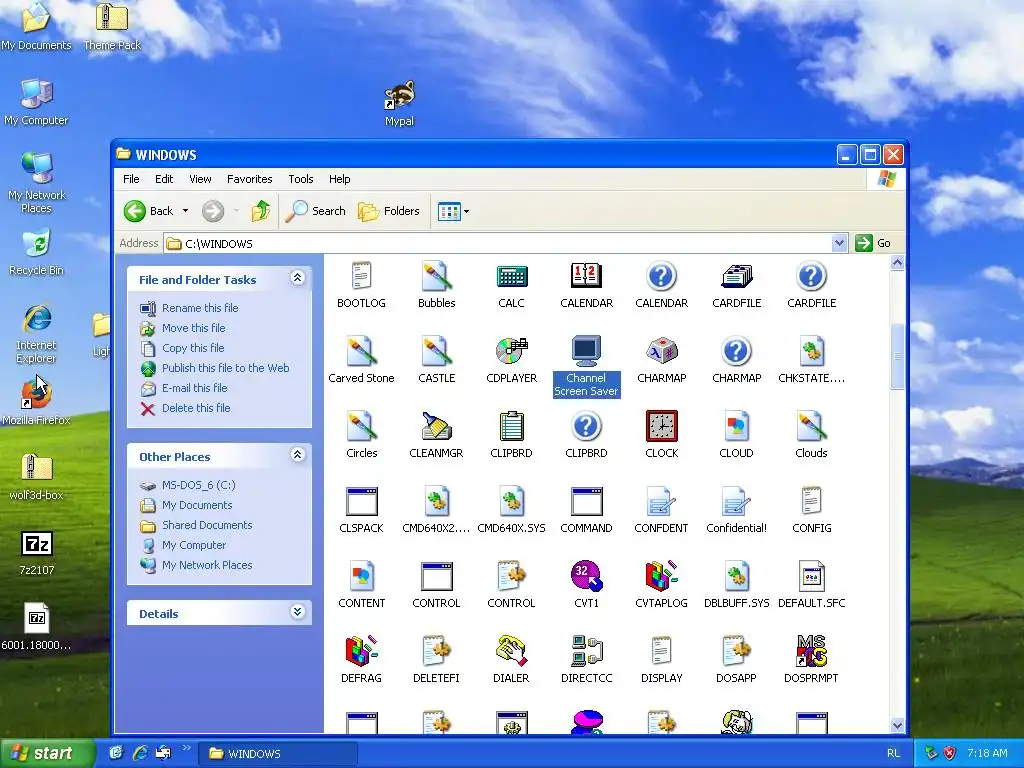This screenshot has width=1024, height=768.
Task: Open the Tools menu
Action: [x=300, y=179]
